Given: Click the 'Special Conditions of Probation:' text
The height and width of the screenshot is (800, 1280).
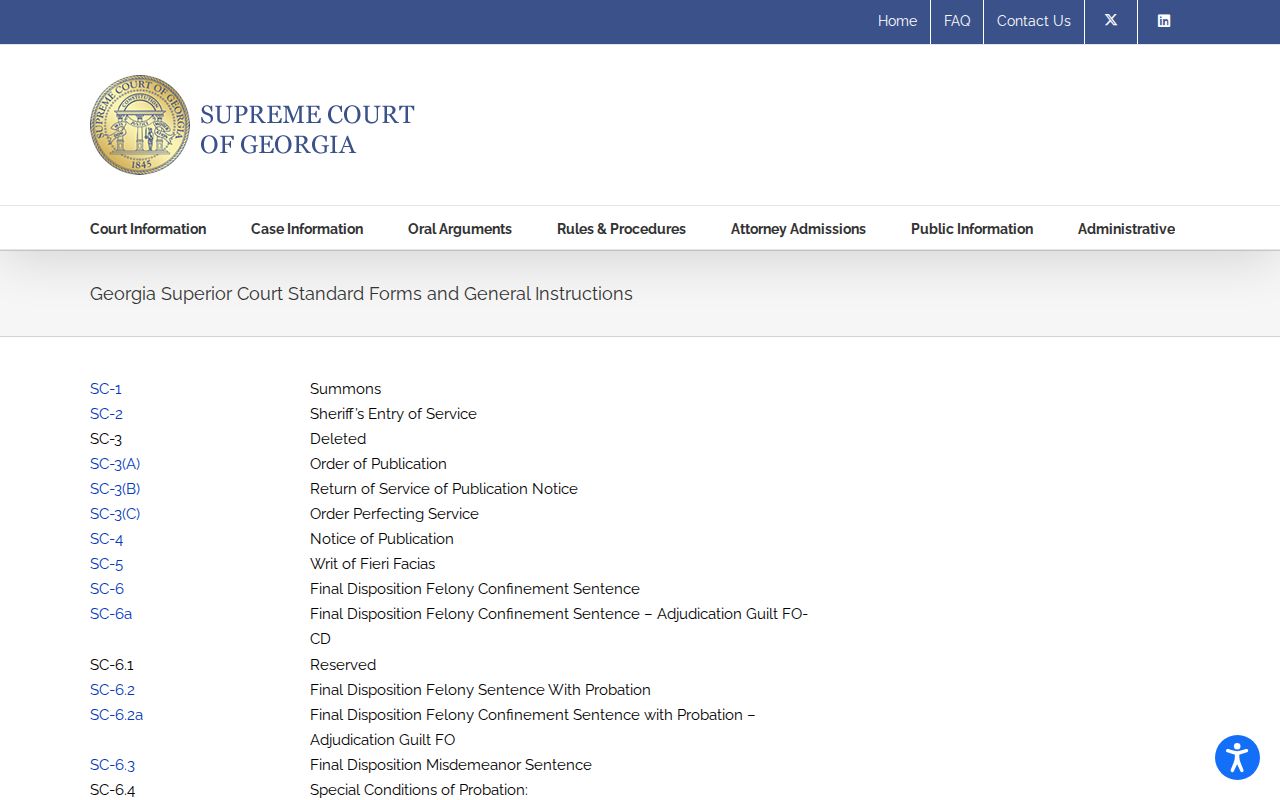Looking at the screenshot, I should pos(419,790).
